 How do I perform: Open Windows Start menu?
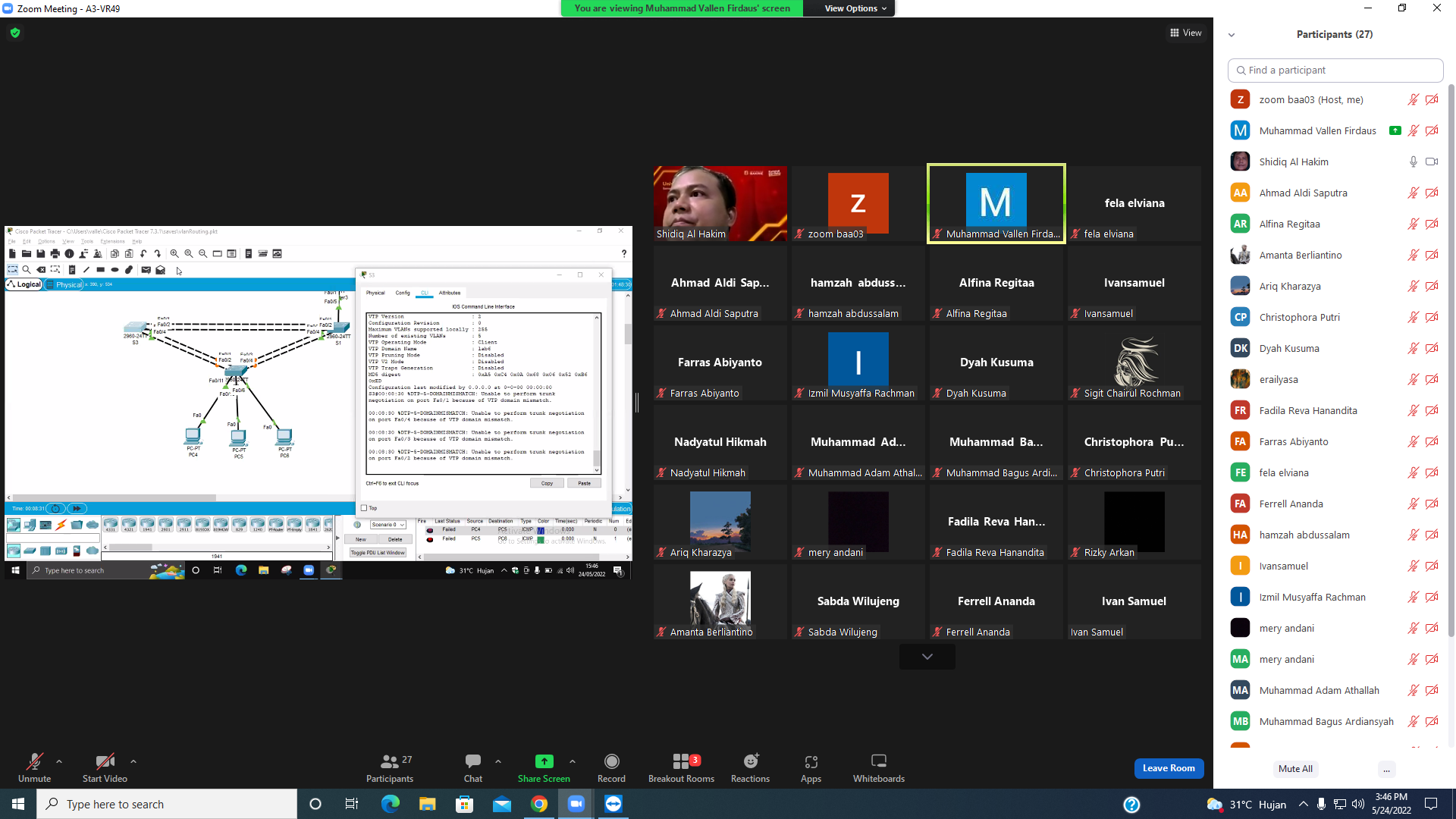18,804
